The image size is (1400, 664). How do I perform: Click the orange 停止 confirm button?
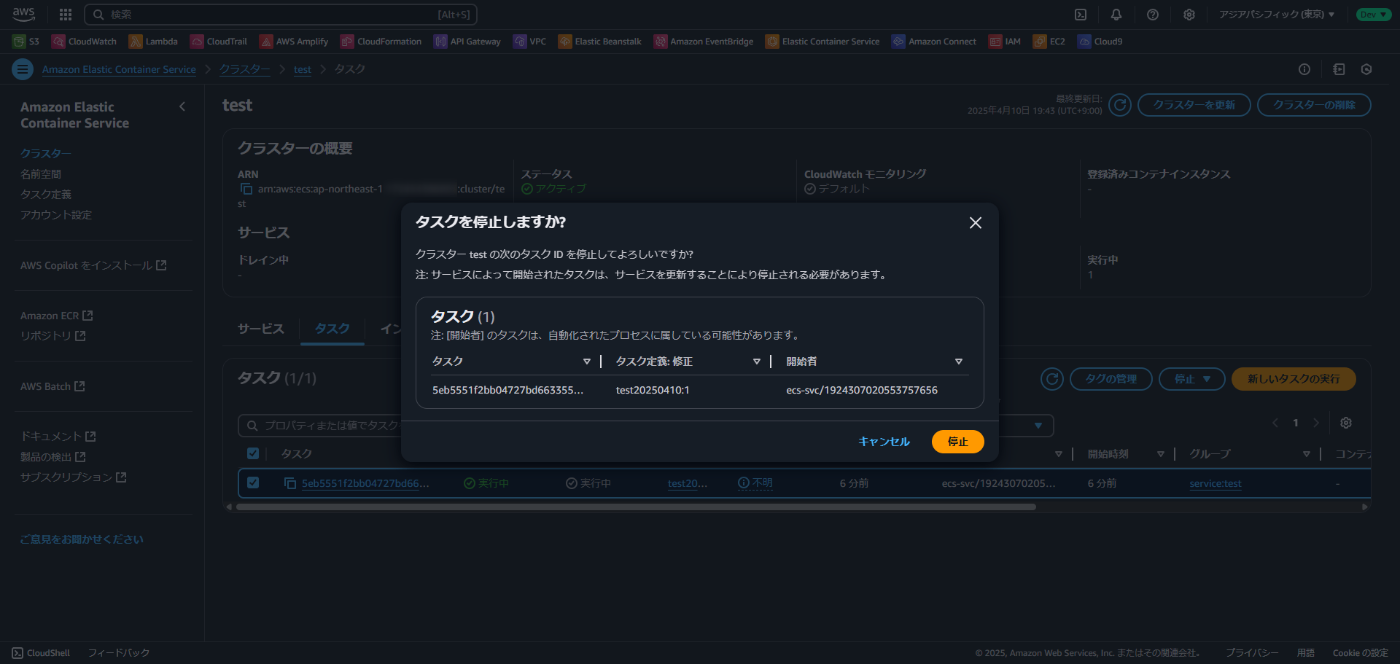point(958,441)
